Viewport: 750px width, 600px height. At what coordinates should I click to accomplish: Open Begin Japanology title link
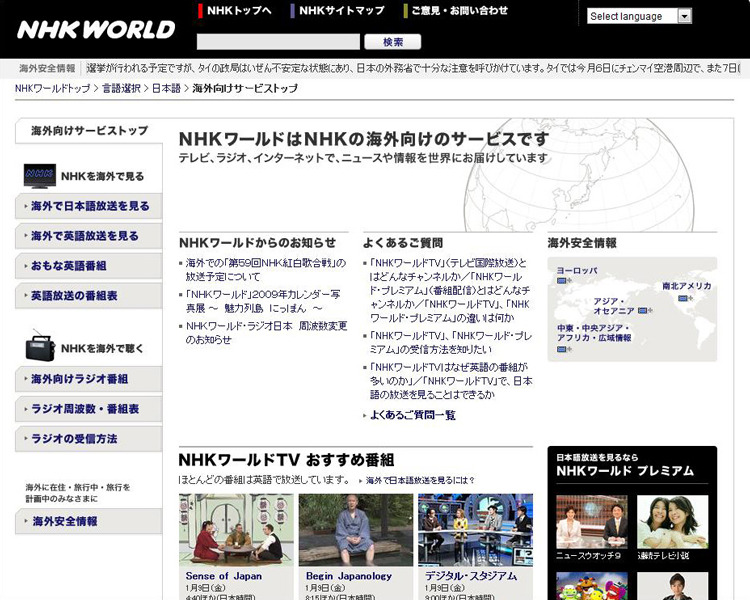(349, 576)
